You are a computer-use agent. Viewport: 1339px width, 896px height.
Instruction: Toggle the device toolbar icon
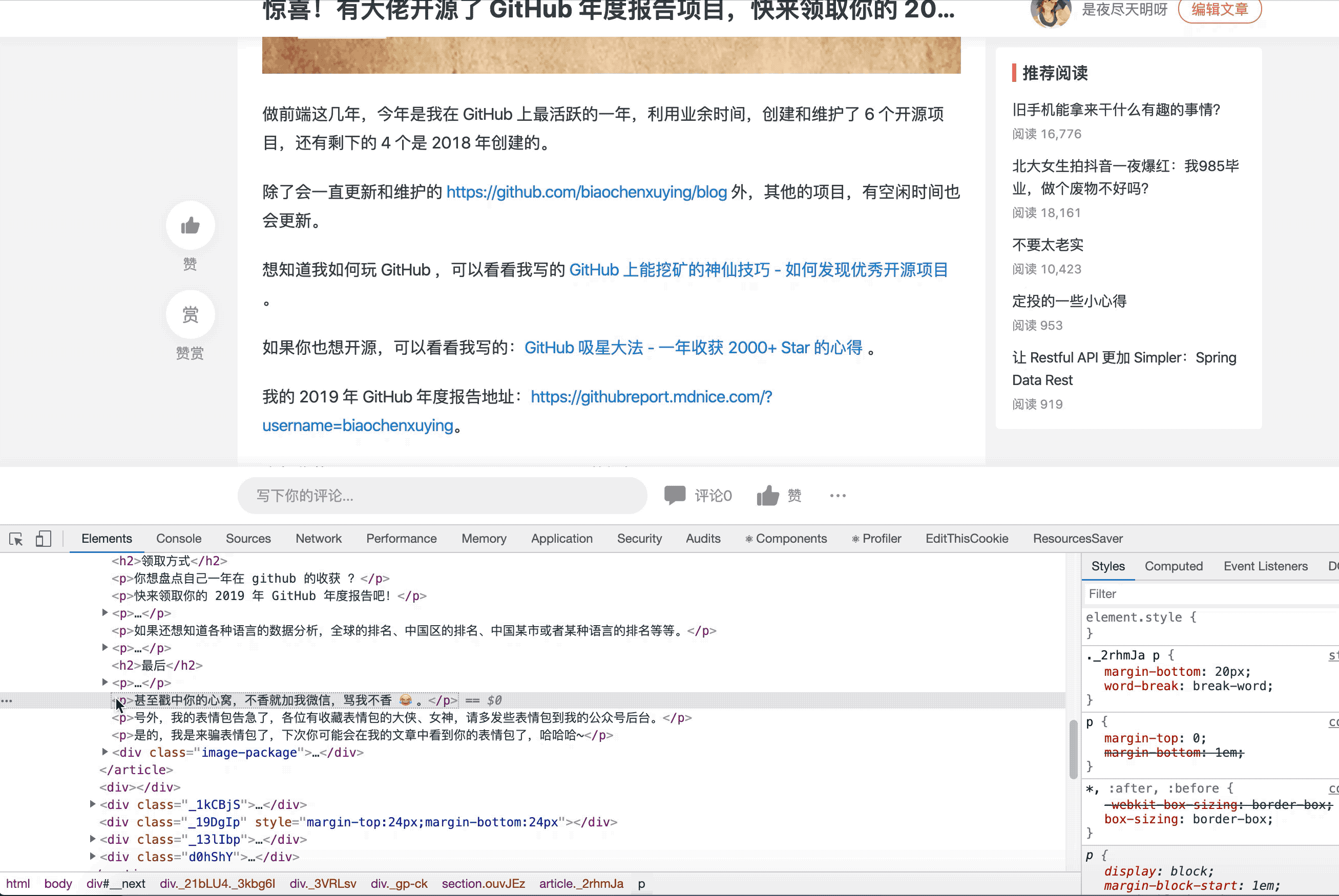coord(44,539)
